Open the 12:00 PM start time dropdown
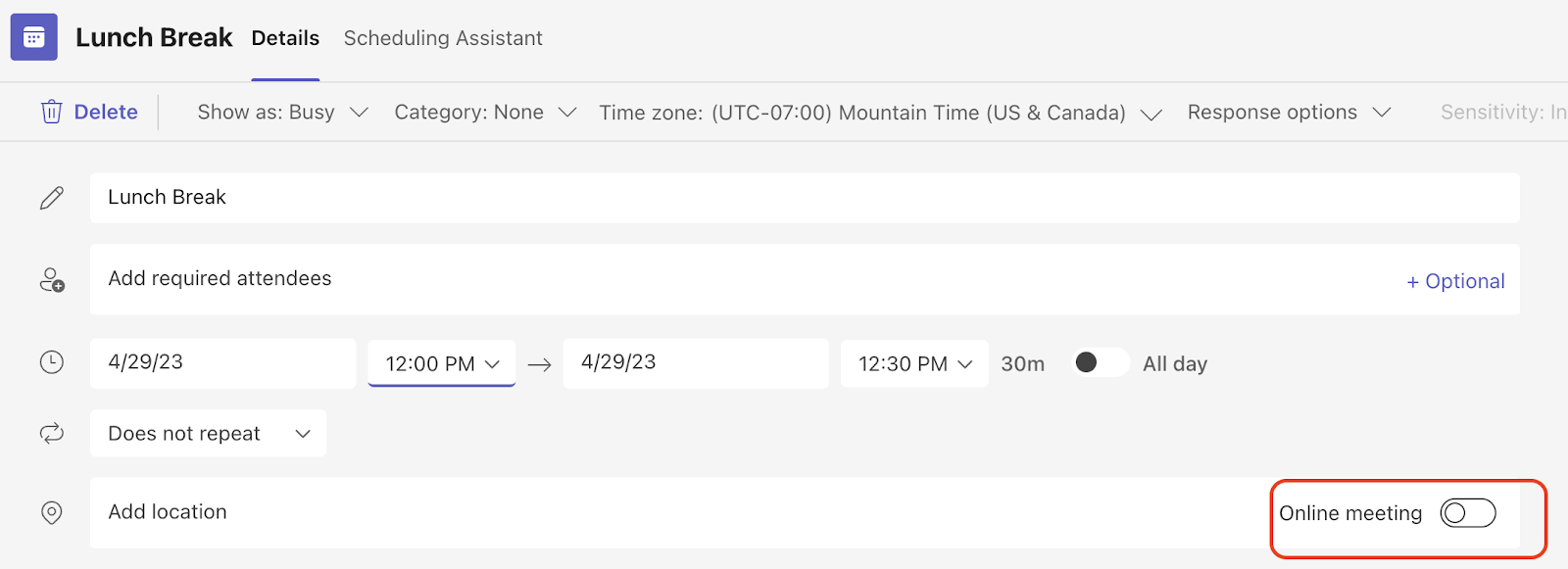This screenshot has width=1568, height=569. click(x=442, y=364)
